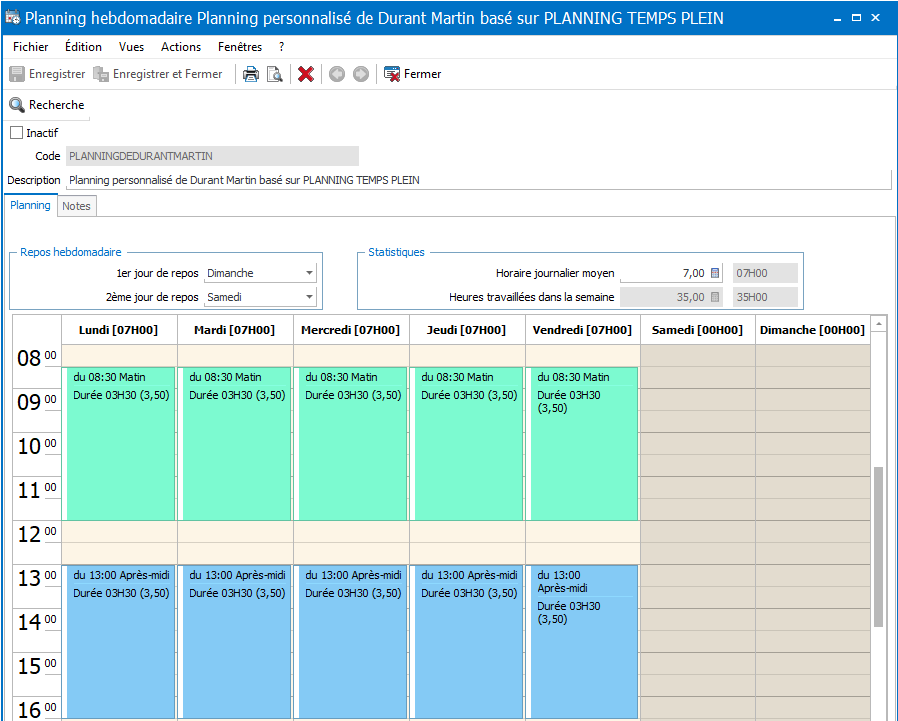Select Vendredi Matin shift block
898x721 pixels.
click(x=582, y=444)
